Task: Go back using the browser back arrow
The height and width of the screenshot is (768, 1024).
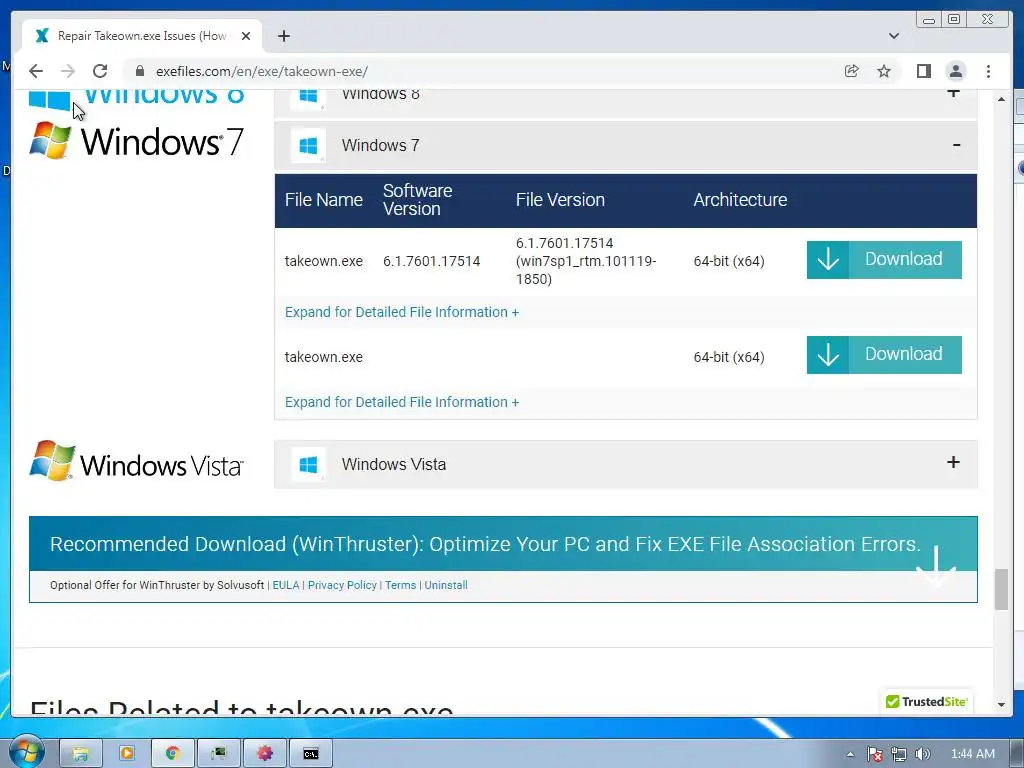Action: coord(36,71)
